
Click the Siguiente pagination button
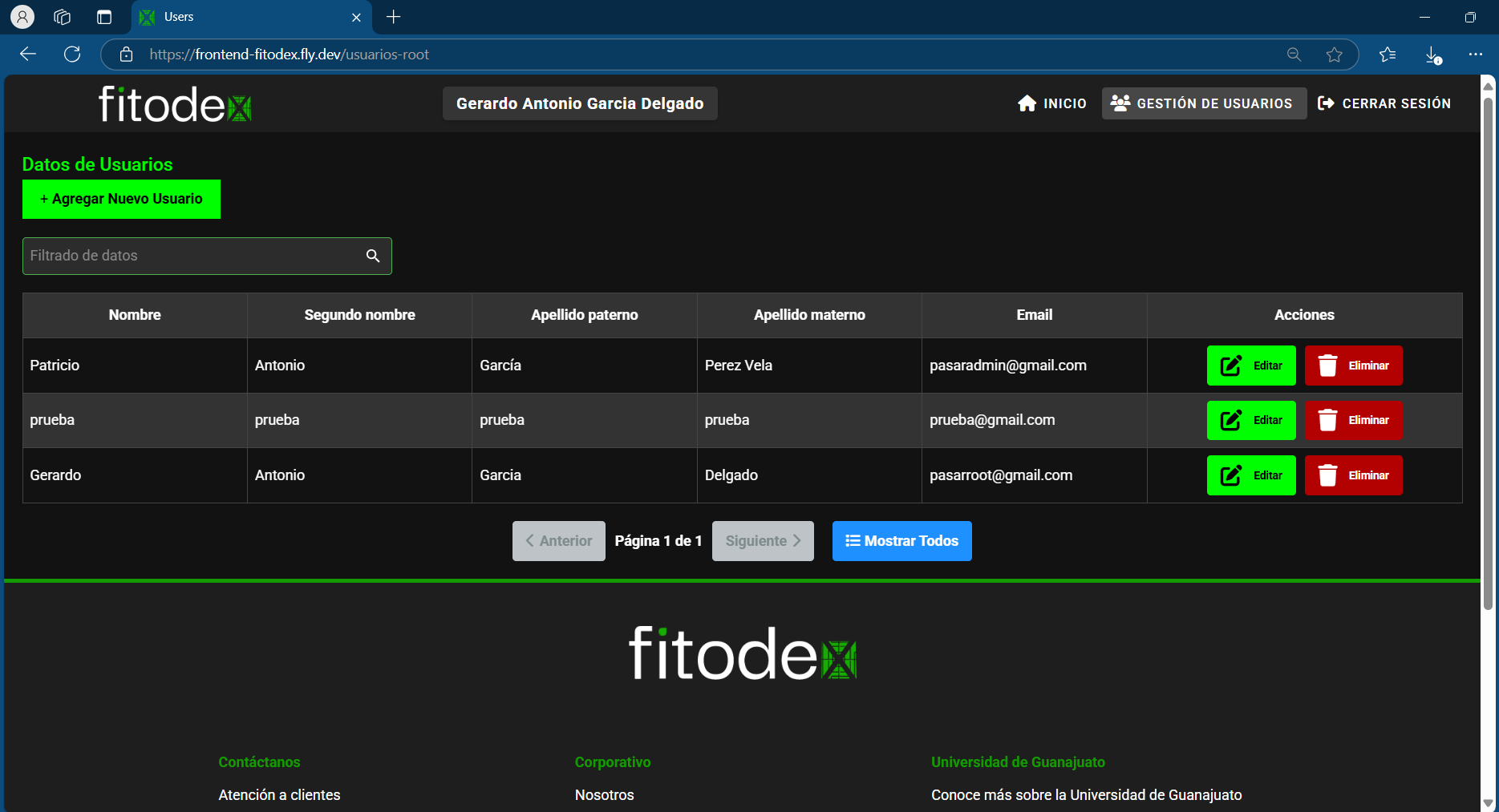pos(763,541)
